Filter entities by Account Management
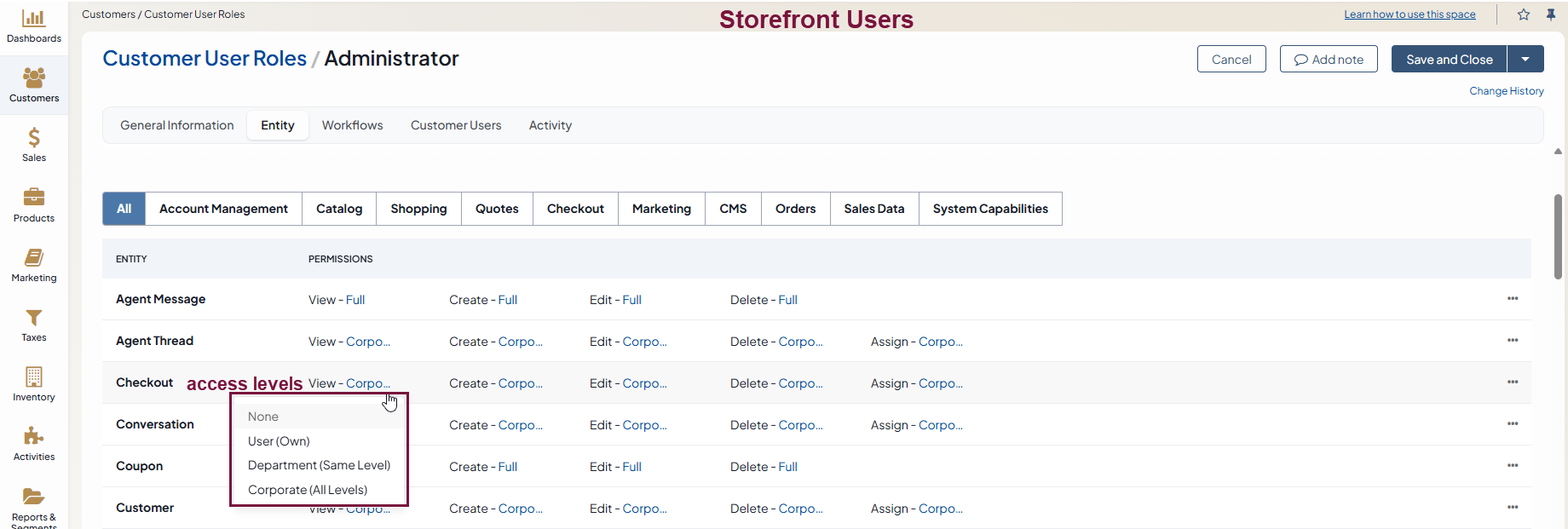The width and height of the screenshot is (1568, 529). pyautogui.click(x=223, y=209)
